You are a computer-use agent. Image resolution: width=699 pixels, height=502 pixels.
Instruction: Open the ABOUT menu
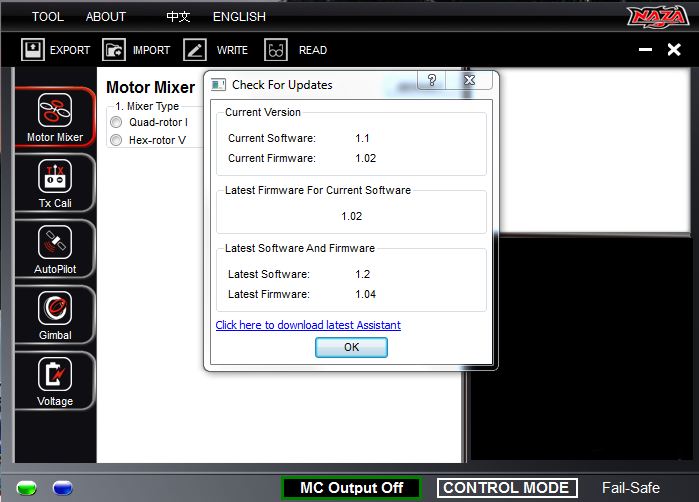106,17
